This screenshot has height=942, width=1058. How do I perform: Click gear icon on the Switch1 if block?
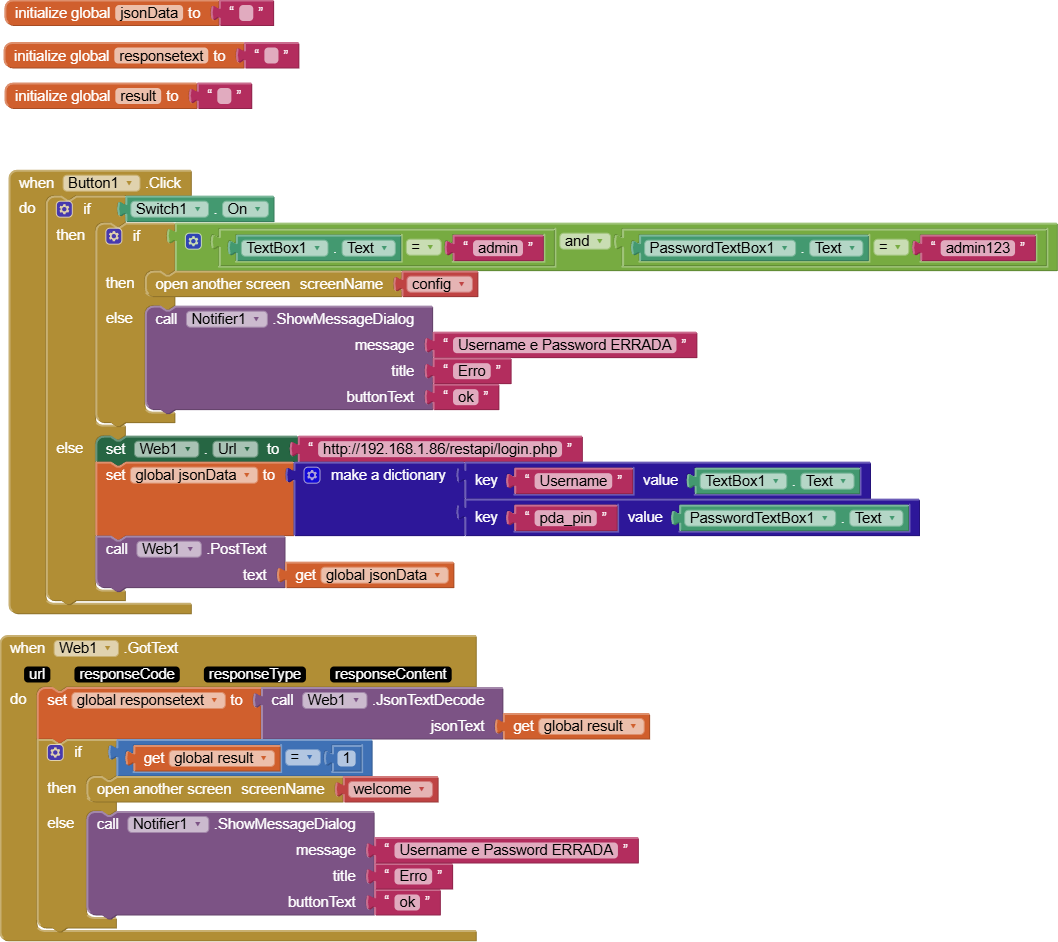coord(65,209)
